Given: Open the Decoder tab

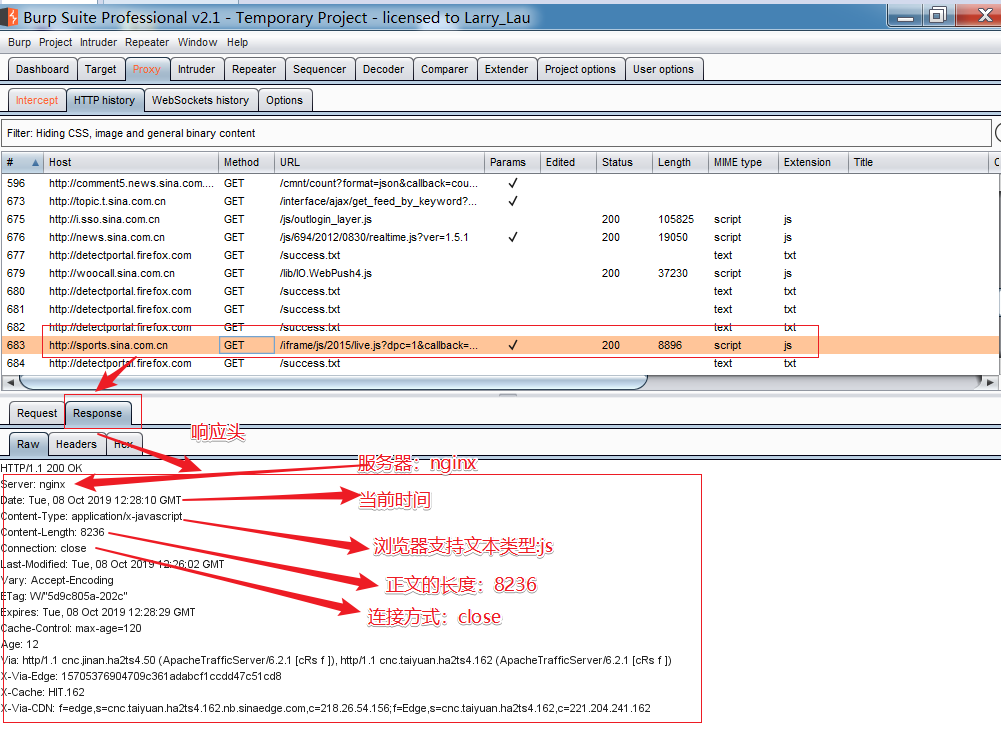Looking at the screenshot, I should point(383,69).
